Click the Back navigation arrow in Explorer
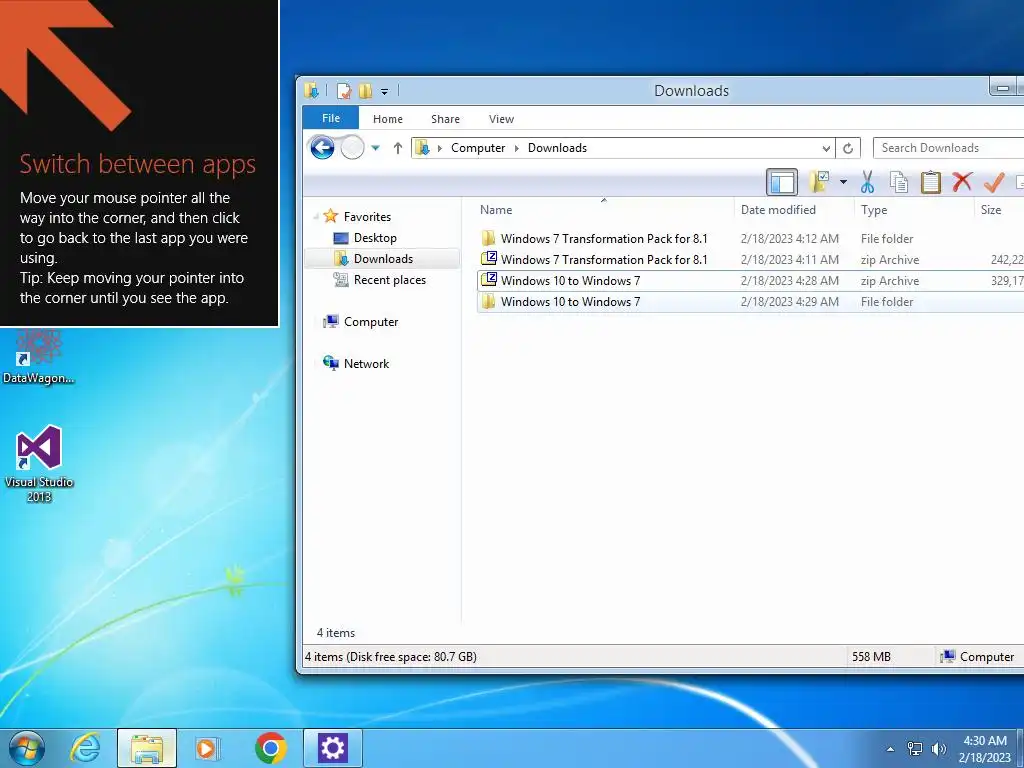The height and width of the screenshot is (768, 1024). pos(322,148)
